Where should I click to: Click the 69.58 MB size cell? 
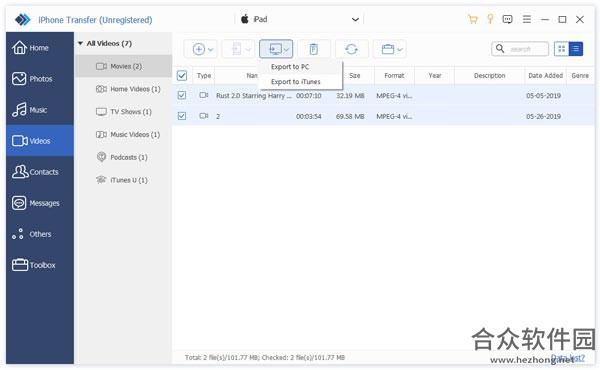pos(350,116)
